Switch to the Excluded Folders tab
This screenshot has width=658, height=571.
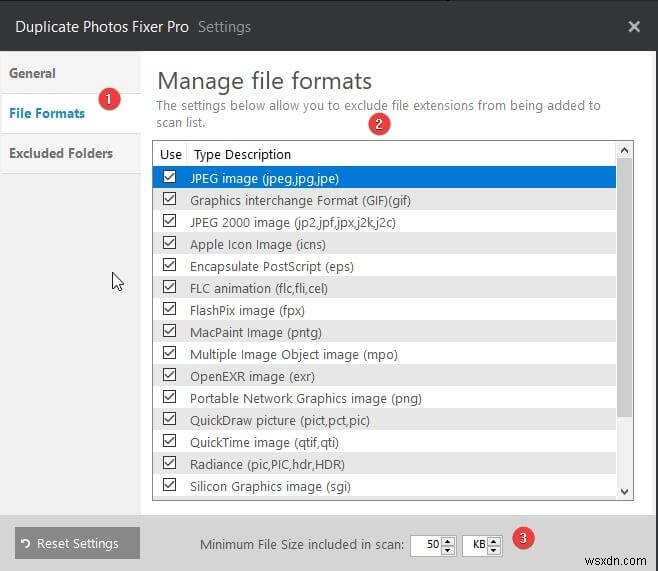tap(61, 153)
